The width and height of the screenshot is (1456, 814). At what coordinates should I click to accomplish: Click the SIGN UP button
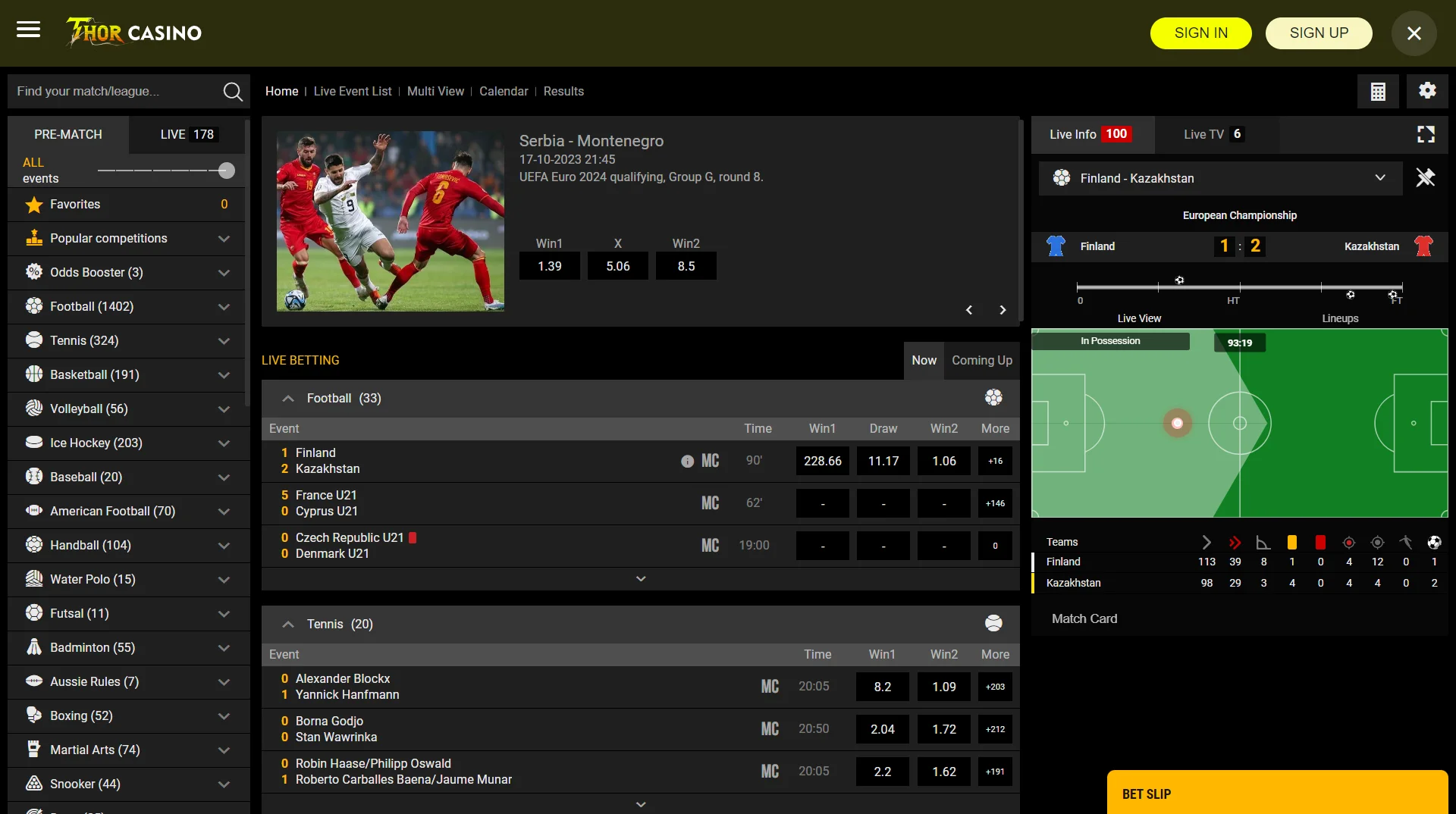pyautogui.click(x=1319, y=33)
